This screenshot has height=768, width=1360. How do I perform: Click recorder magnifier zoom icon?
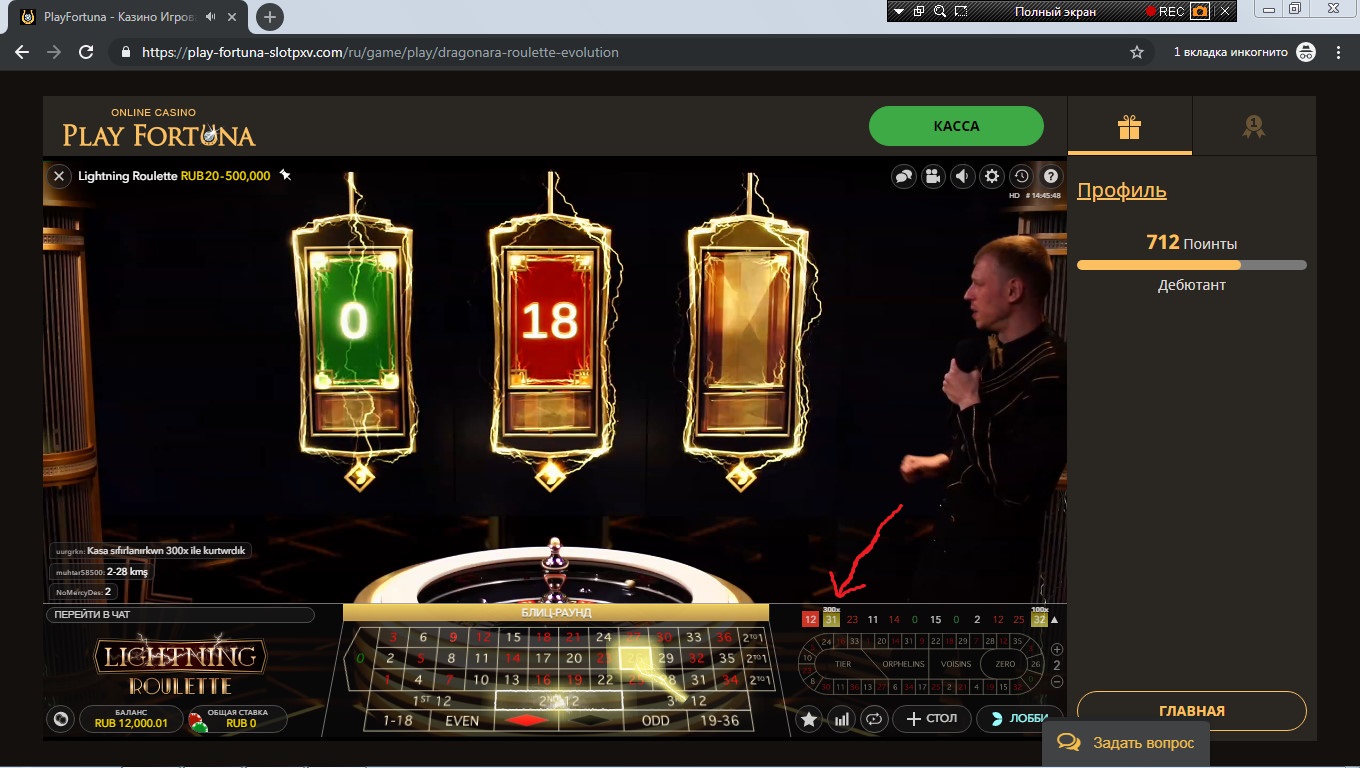[940, 11]
